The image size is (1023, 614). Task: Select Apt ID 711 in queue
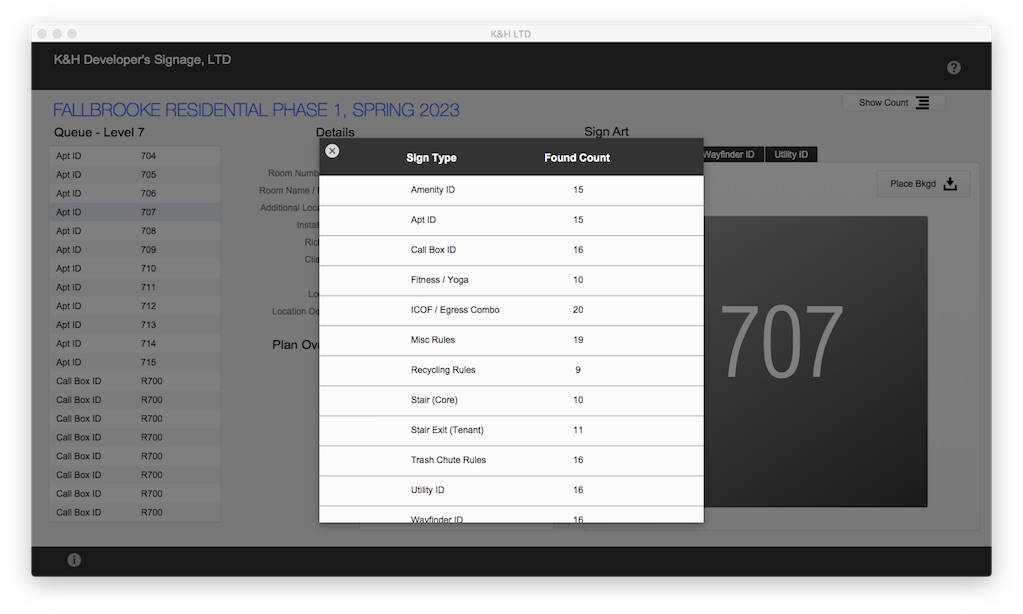pyautogui.click(x=135, y=287)
